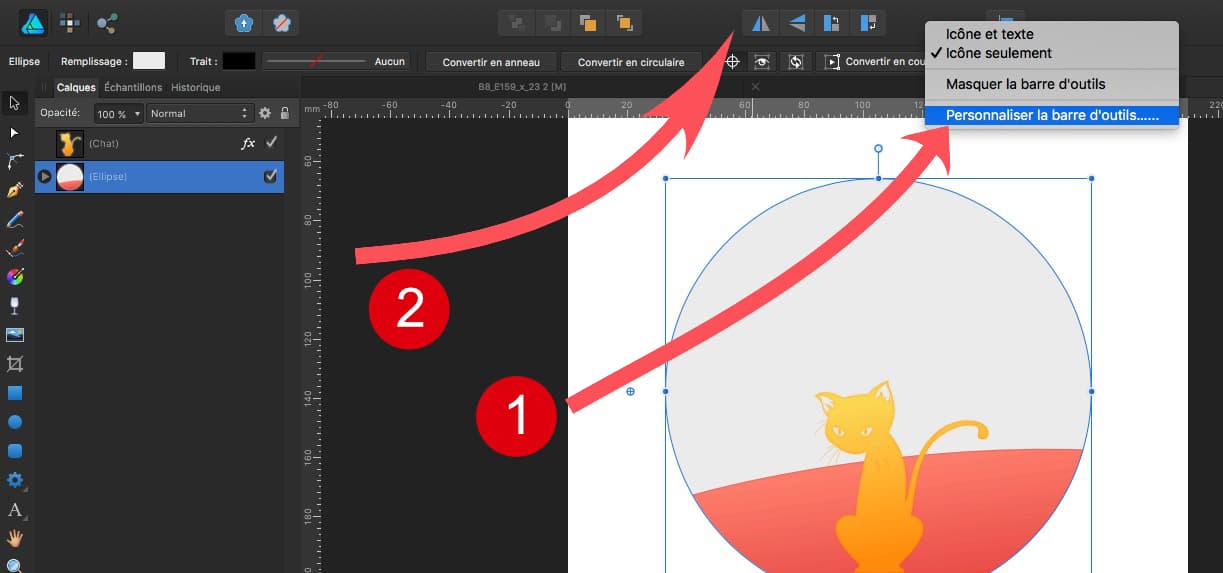Select the Cog shape tool

15,480
